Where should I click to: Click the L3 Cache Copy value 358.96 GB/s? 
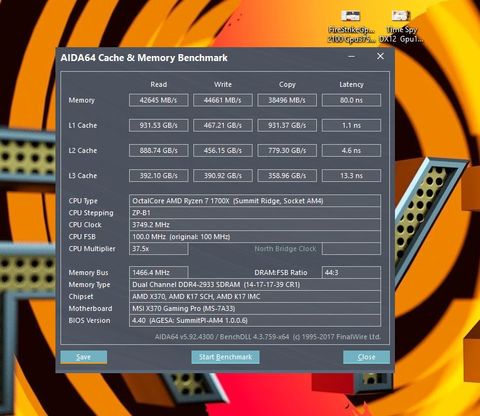[x=287, y=175]
